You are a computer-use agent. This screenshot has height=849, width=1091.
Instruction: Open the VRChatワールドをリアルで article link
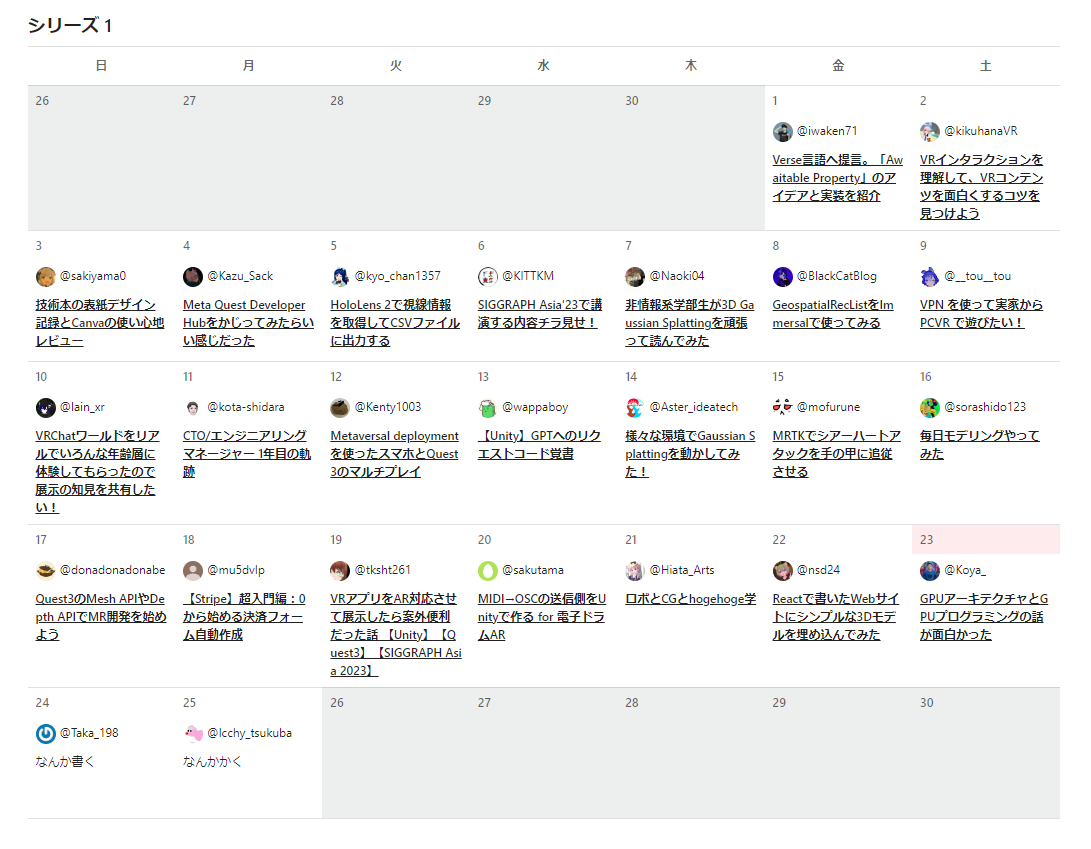tap(97, 472)
